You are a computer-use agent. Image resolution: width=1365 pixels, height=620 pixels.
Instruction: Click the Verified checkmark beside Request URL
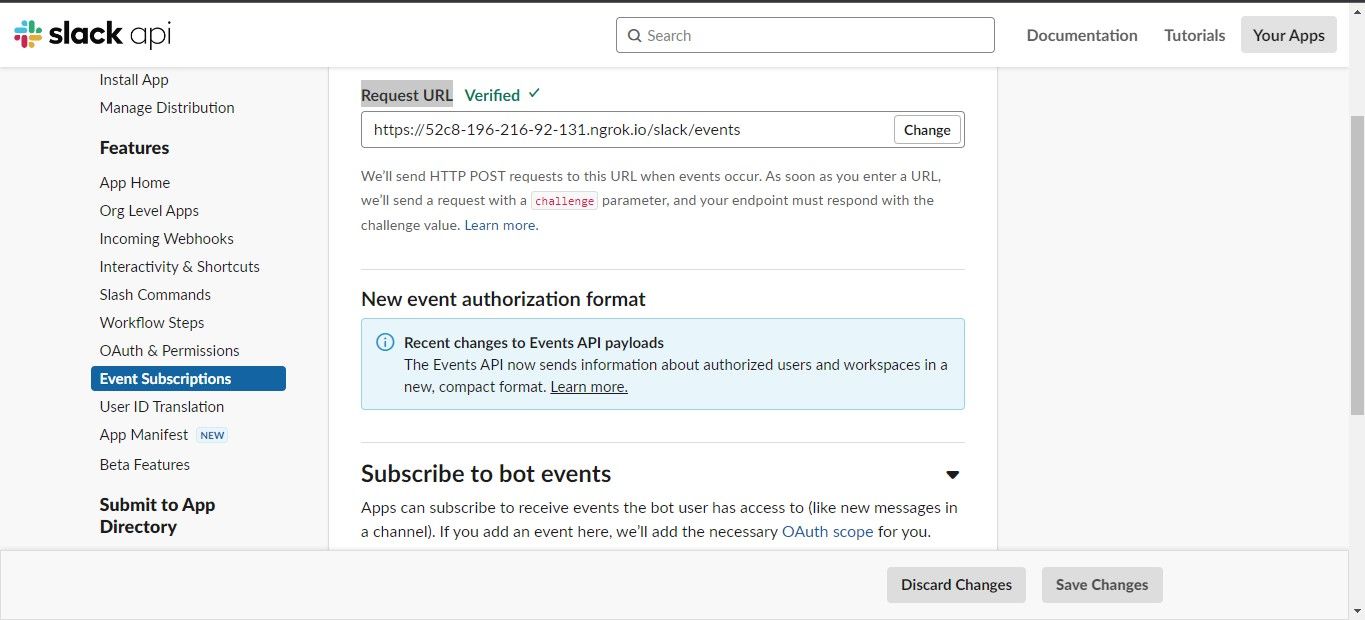(x=534, y=93)
